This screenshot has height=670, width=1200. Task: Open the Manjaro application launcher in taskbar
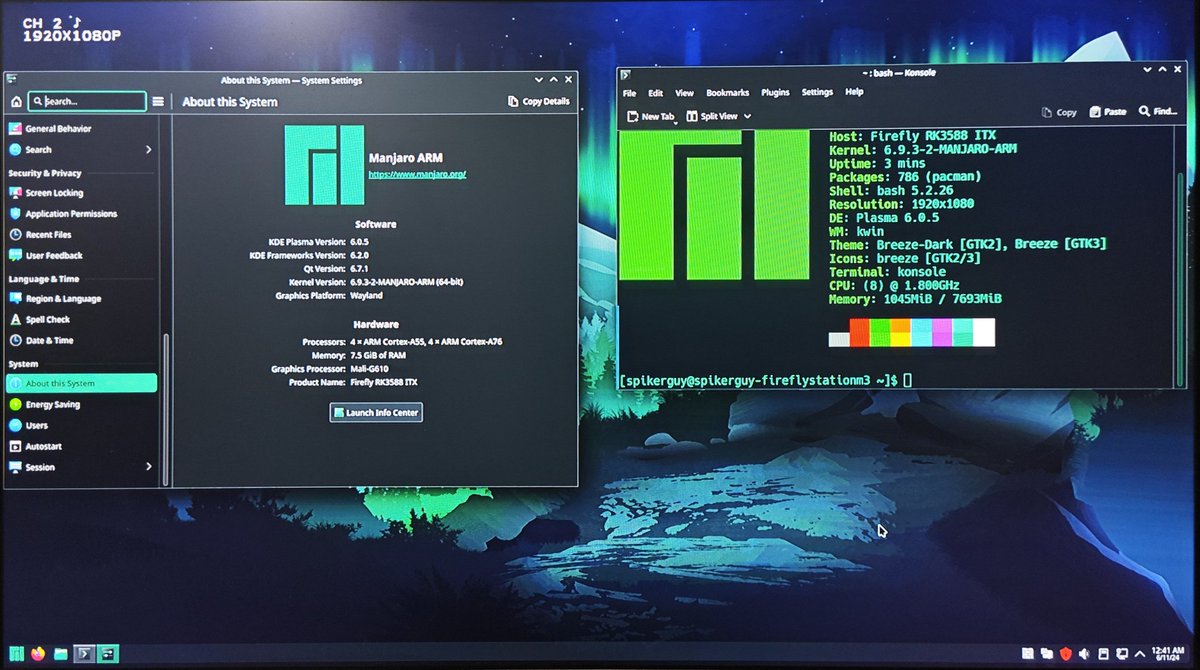(x=16, y=654)
